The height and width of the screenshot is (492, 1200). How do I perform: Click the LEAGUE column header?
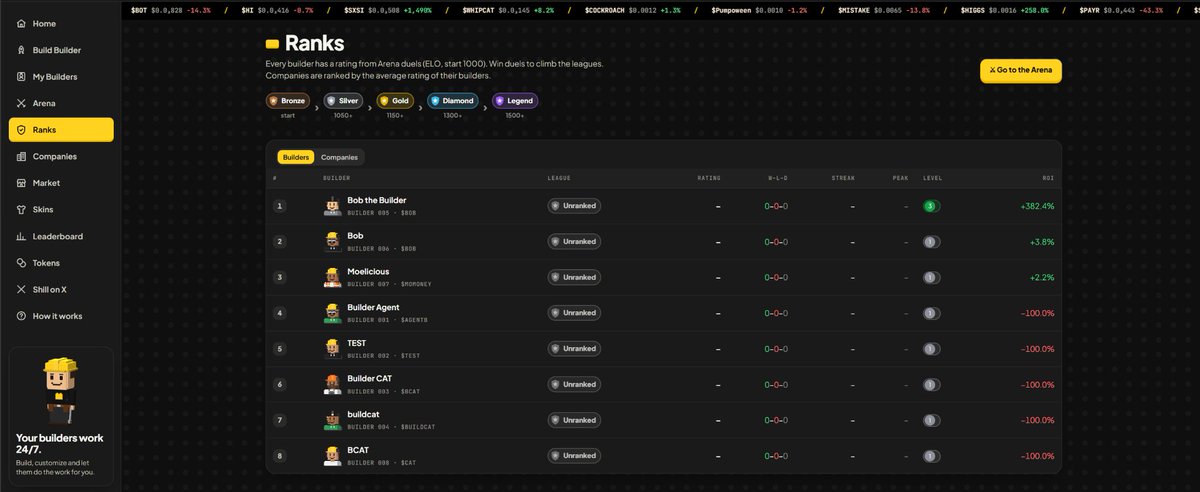point(559,178)
